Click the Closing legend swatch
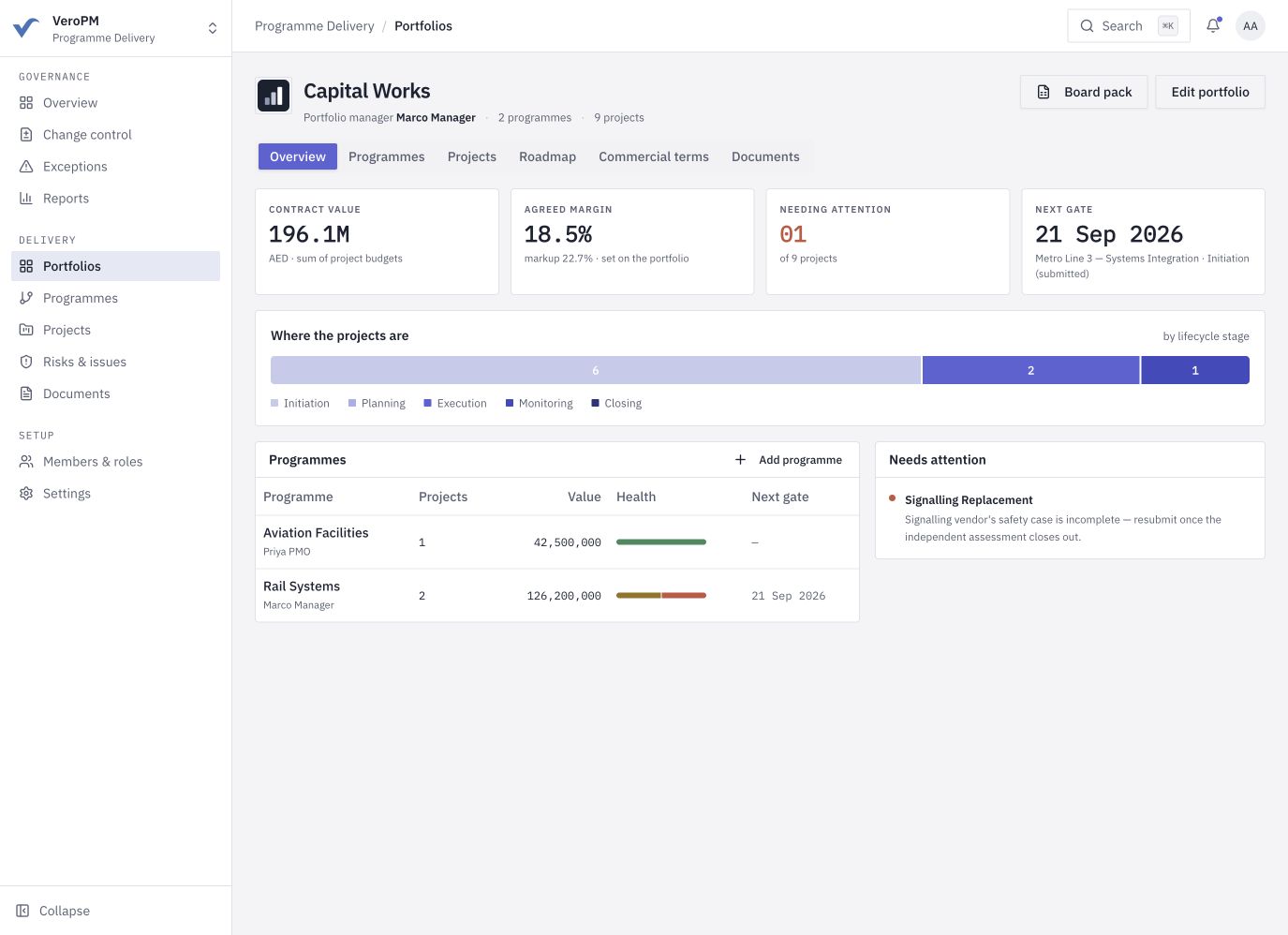The height and width of the screenshot is (935, 1288). click(595, 403)
